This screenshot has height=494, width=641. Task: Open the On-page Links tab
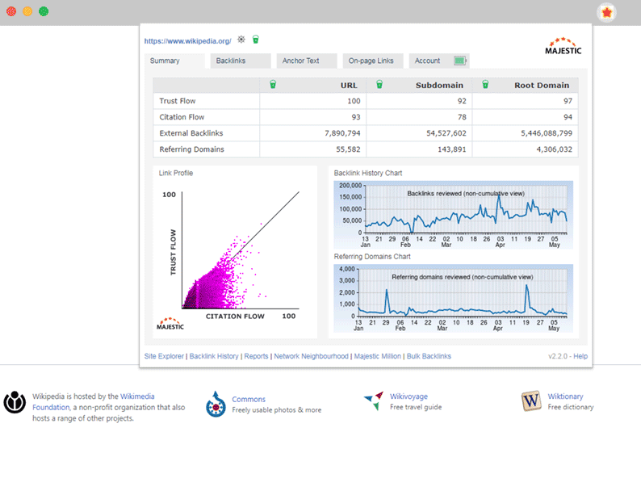click(x=373, y=61)
